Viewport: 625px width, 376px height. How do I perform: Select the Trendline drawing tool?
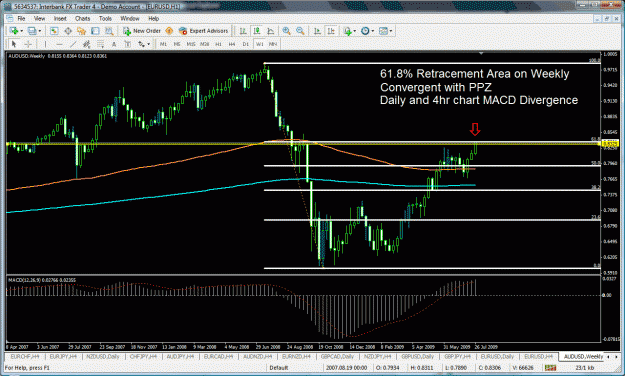[73, 44]
